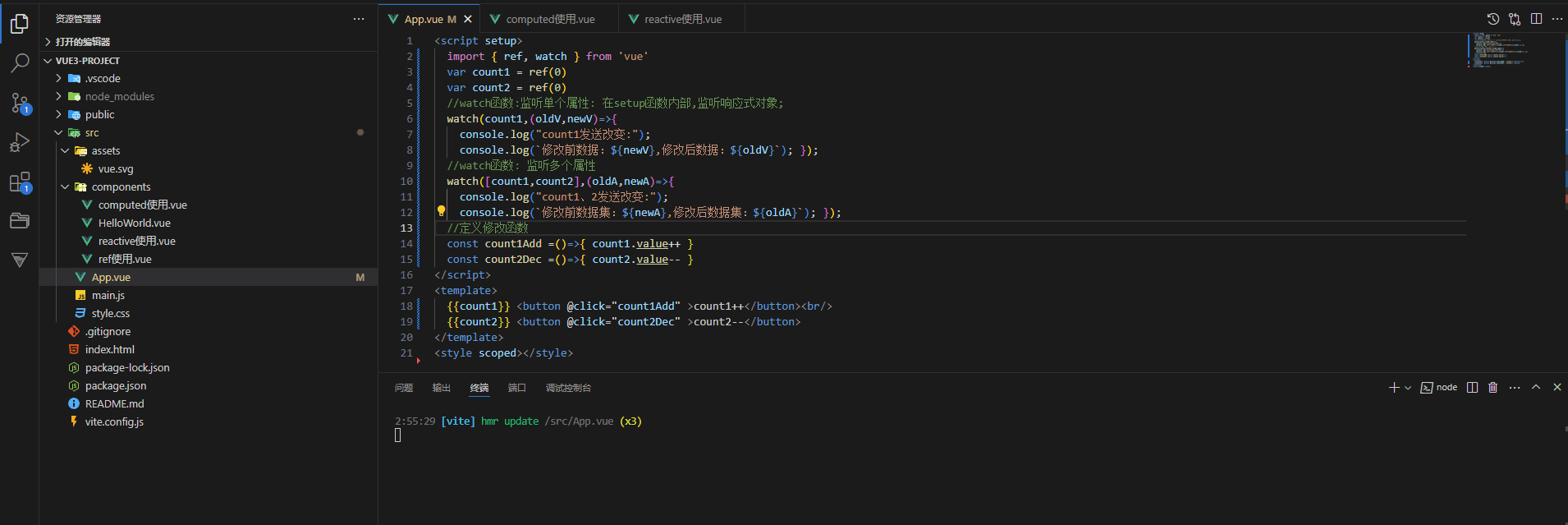This screenshot has height=525, width=1568.
Task: Open index.html in the file tree
Action: click(x=209, y=349)
